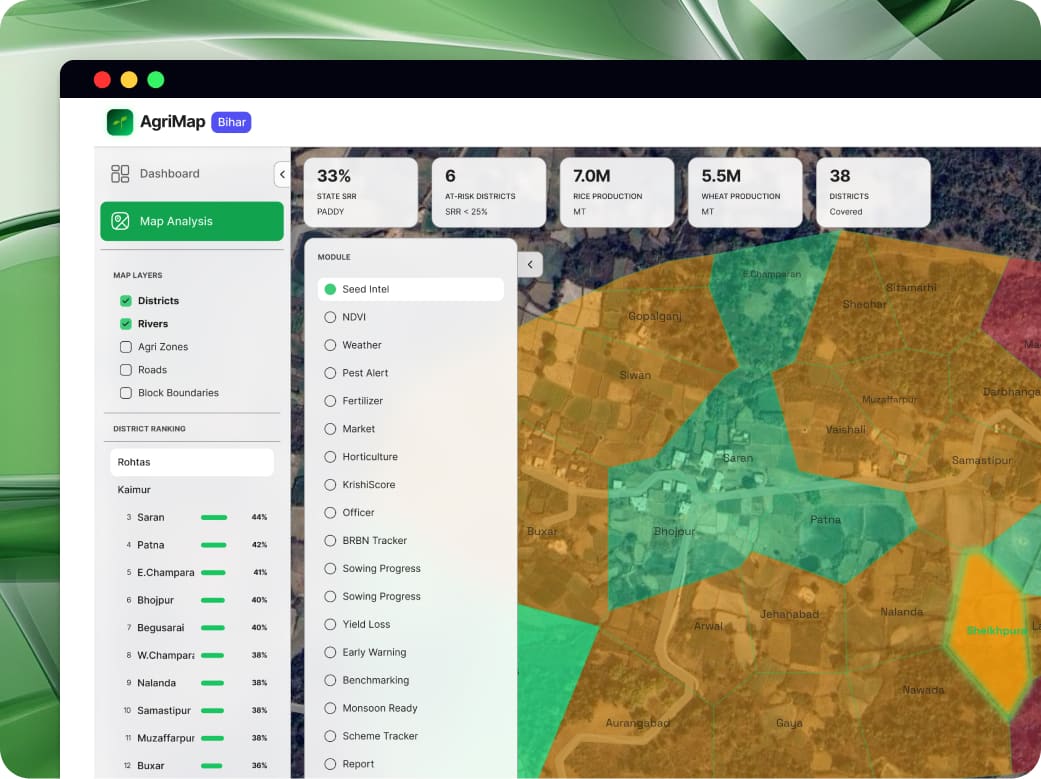The width and height of the screenshot is (1041, 779).
Task: Uncheck the Rivers map layer
Action: [x=125, y=324]
